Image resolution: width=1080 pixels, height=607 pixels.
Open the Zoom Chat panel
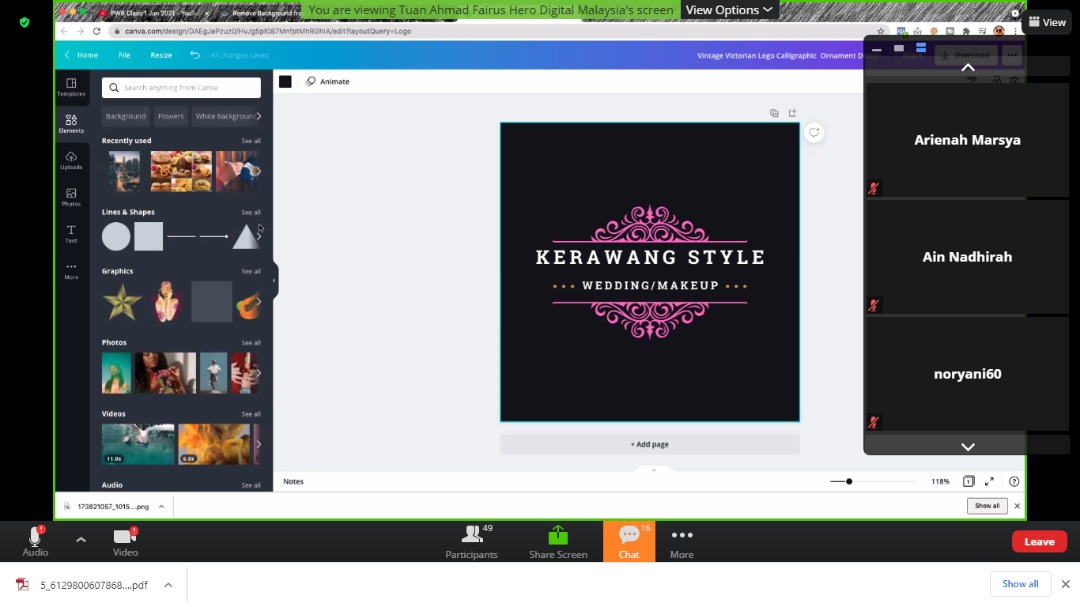pos(629,540)
